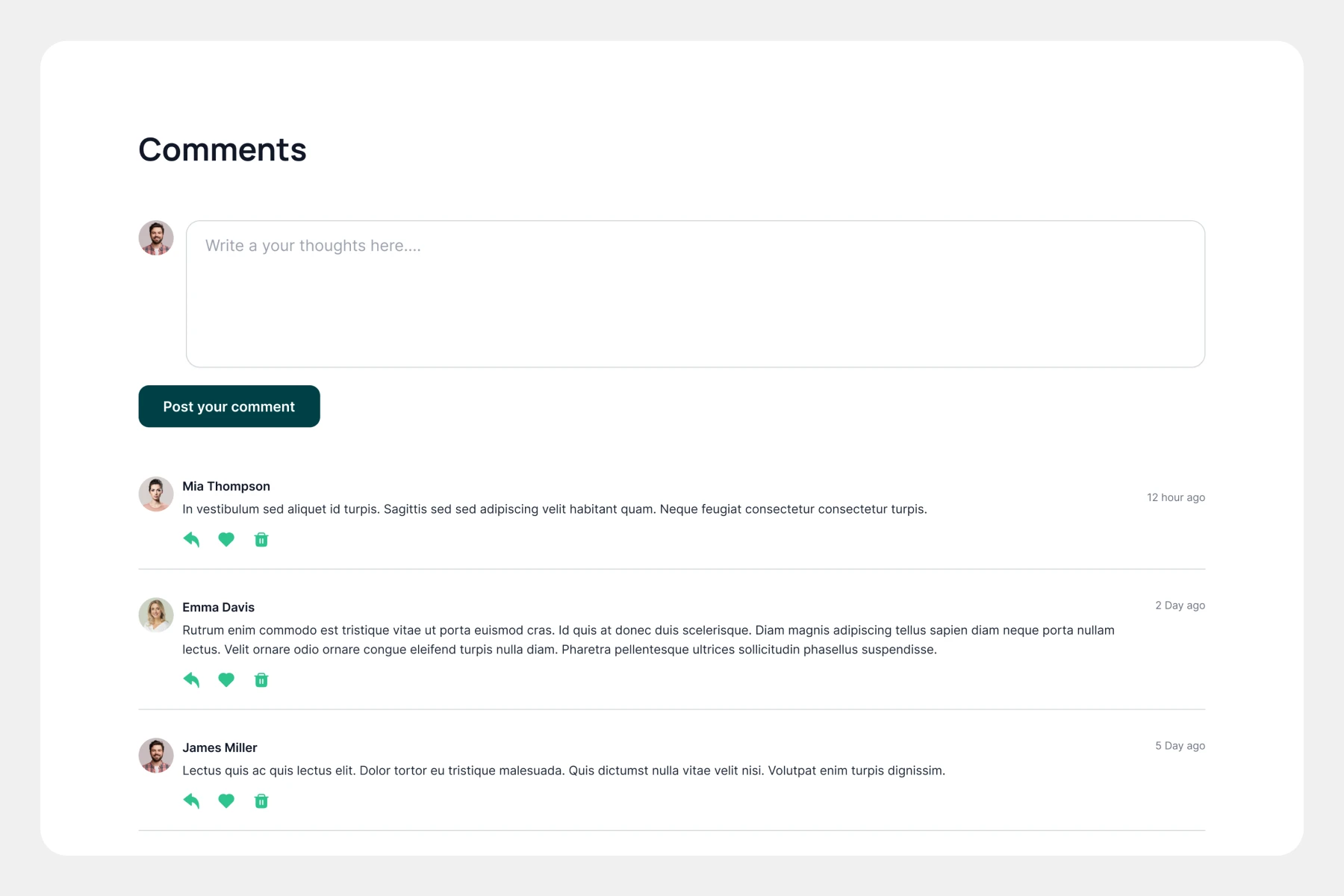This screenshot has height=896, width=1344.
Task: Delete James Miller's comment
Action: click(261, 801)
